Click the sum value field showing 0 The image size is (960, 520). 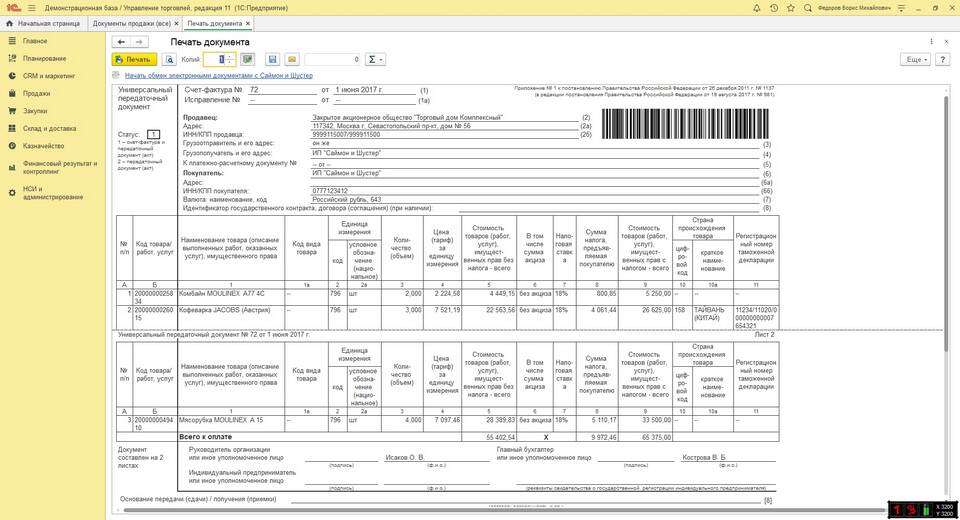click(332, 59)
